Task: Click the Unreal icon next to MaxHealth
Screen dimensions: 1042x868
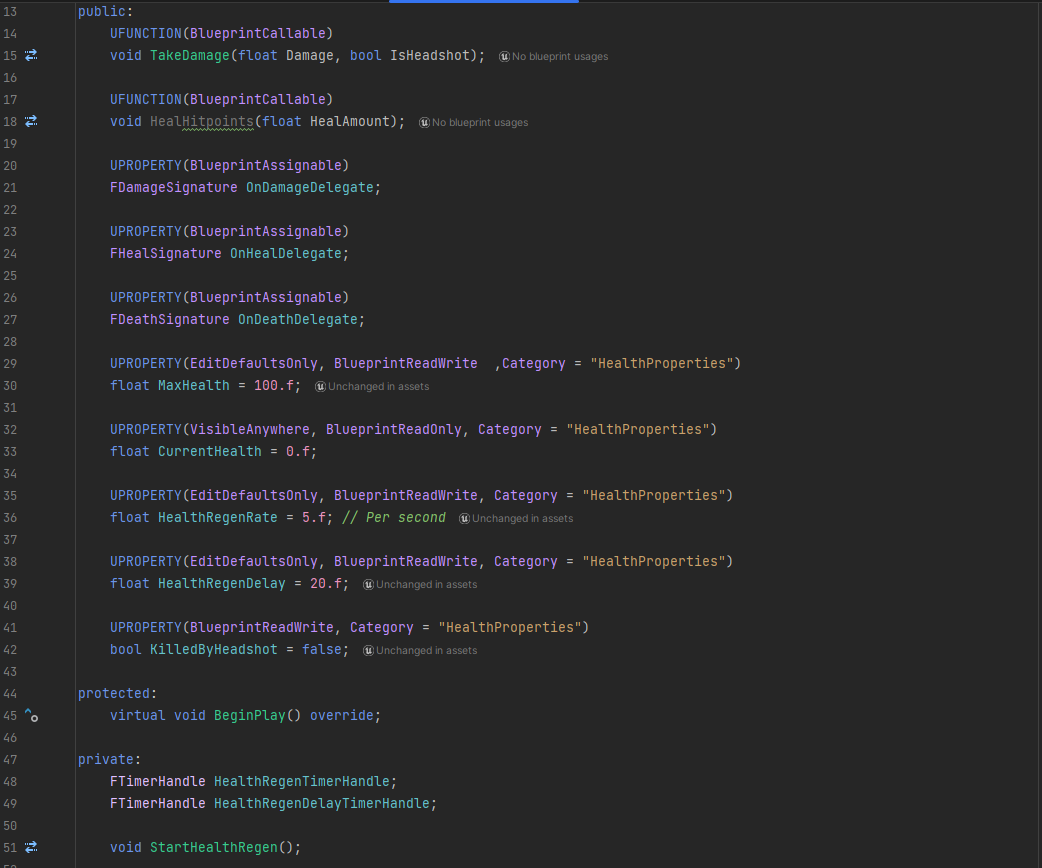Action: 320,386
